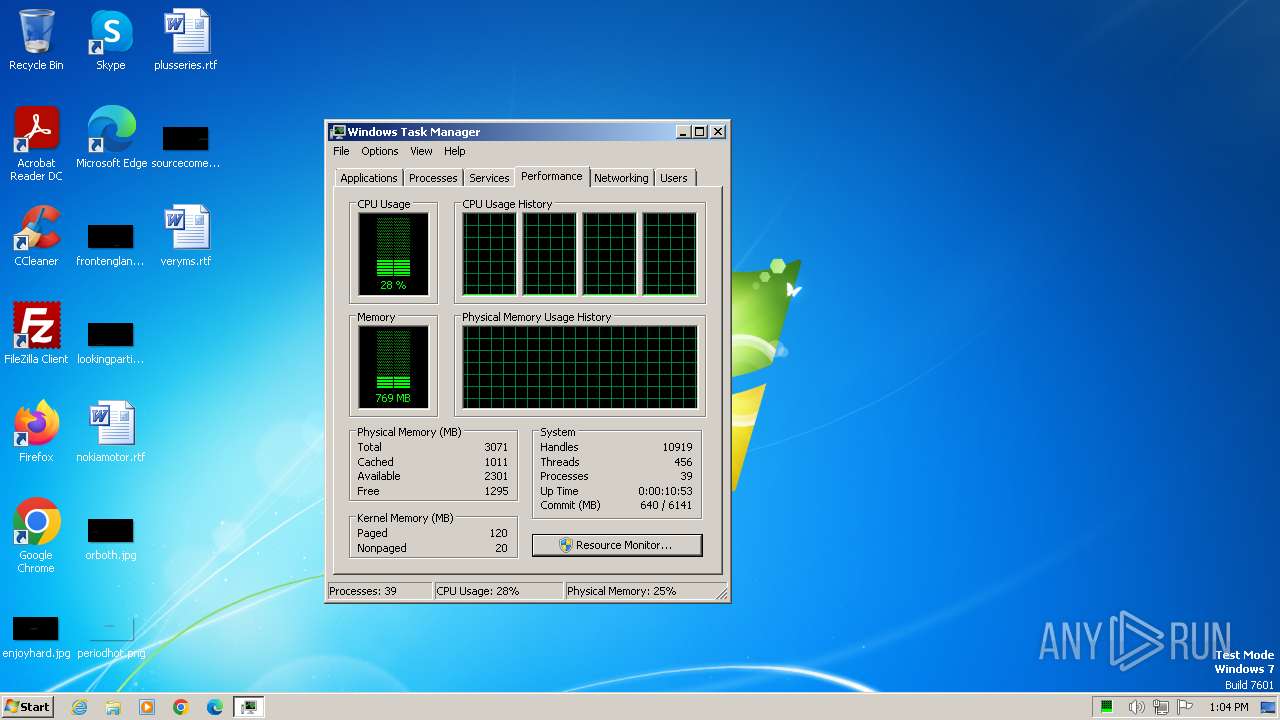Select enjoyhard.jpg desktop file

pos(36,636)
